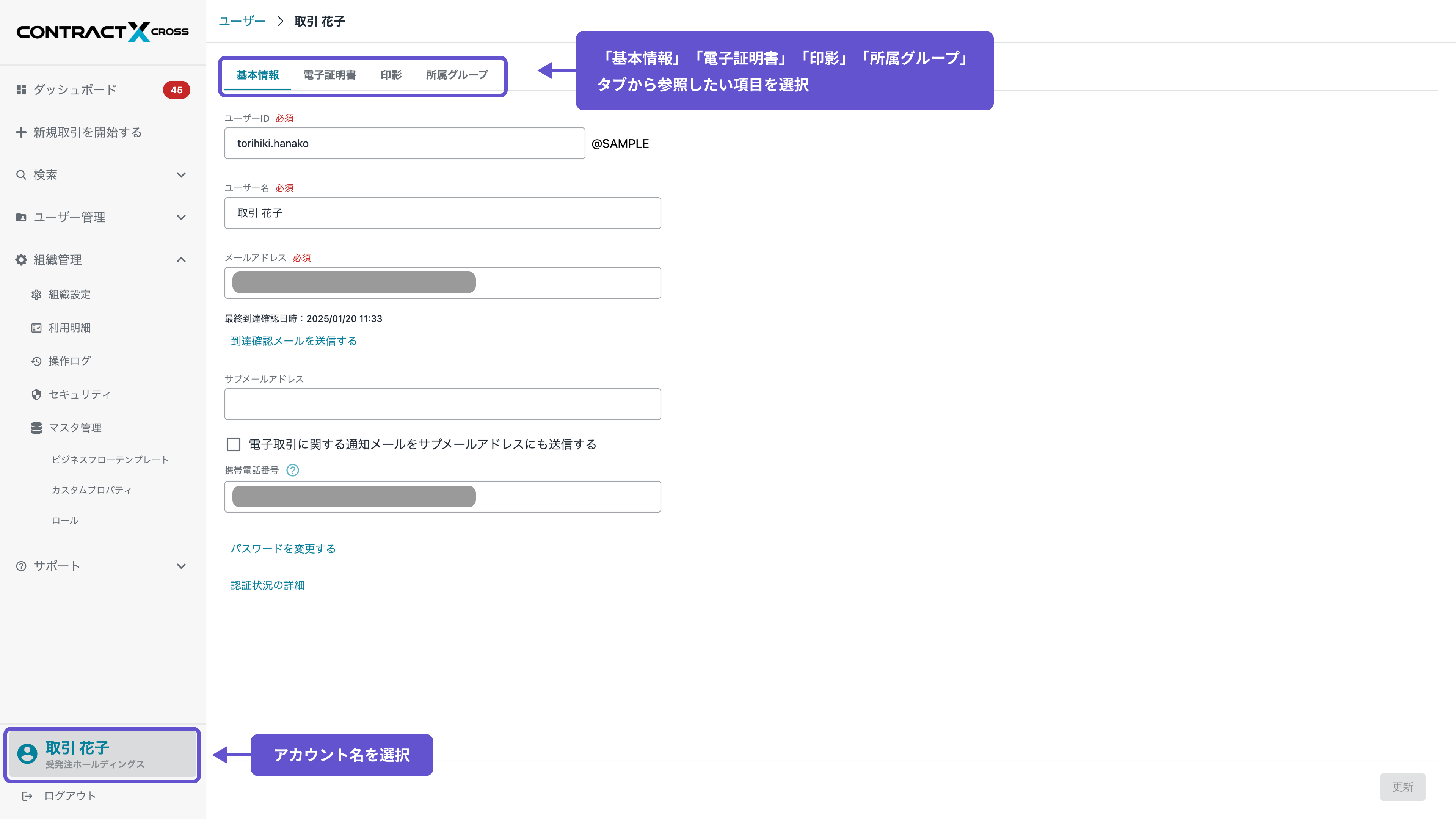Switch to the 電子証明書 tab
1456x819 pixels.
329,74
